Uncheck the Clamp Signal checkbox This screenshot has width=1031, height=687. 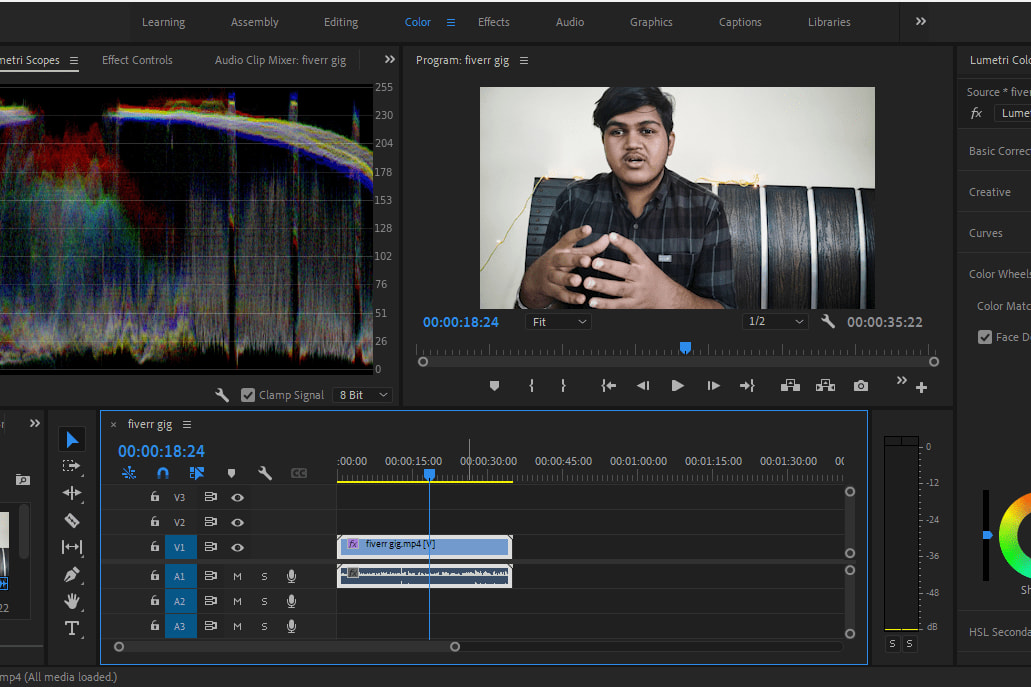[x=248, y=395]
